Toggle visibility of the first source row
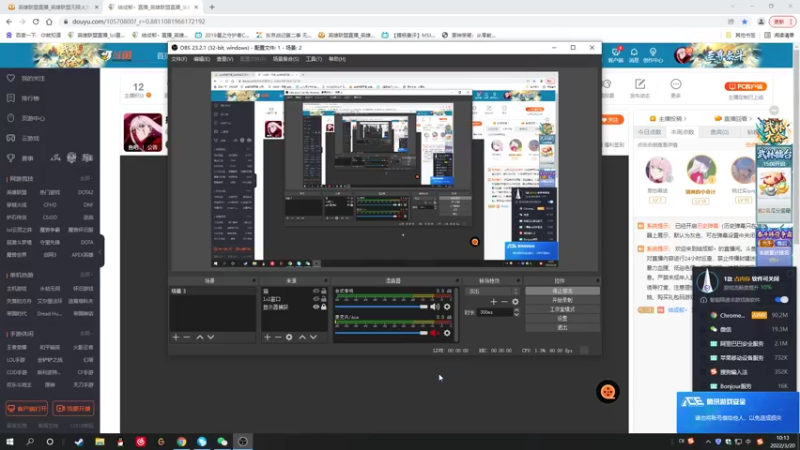800x450 pixels. [x=316, y=291]
